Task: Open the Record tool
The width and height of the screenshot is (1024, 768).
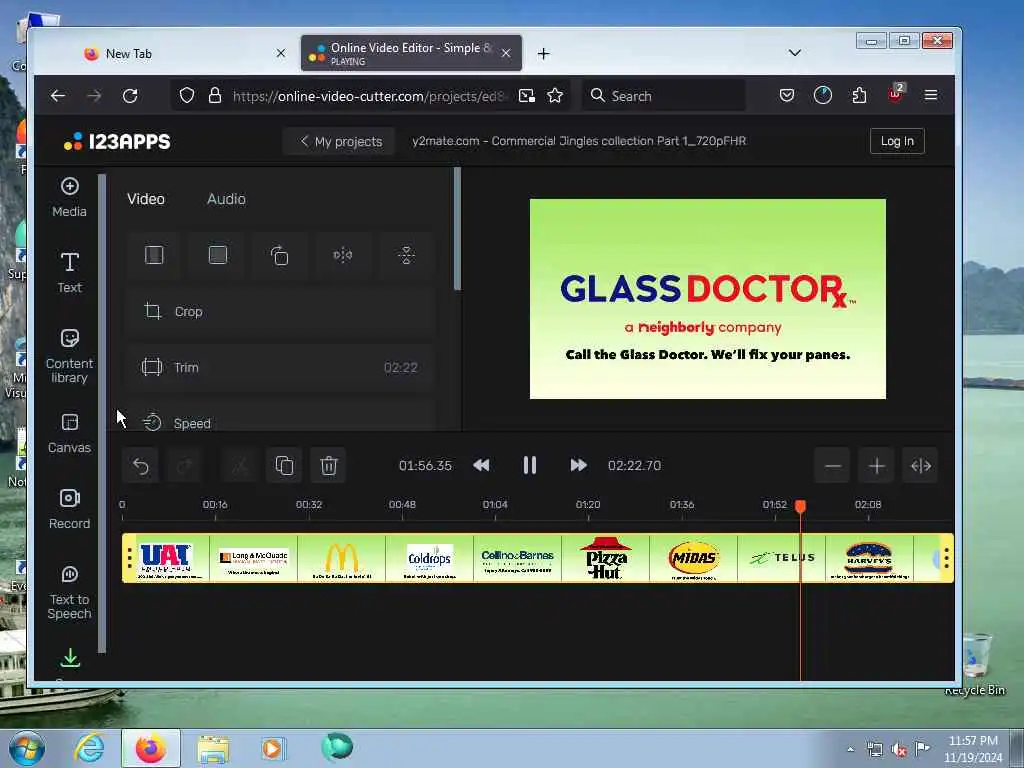Action: (x=69, y=509)
